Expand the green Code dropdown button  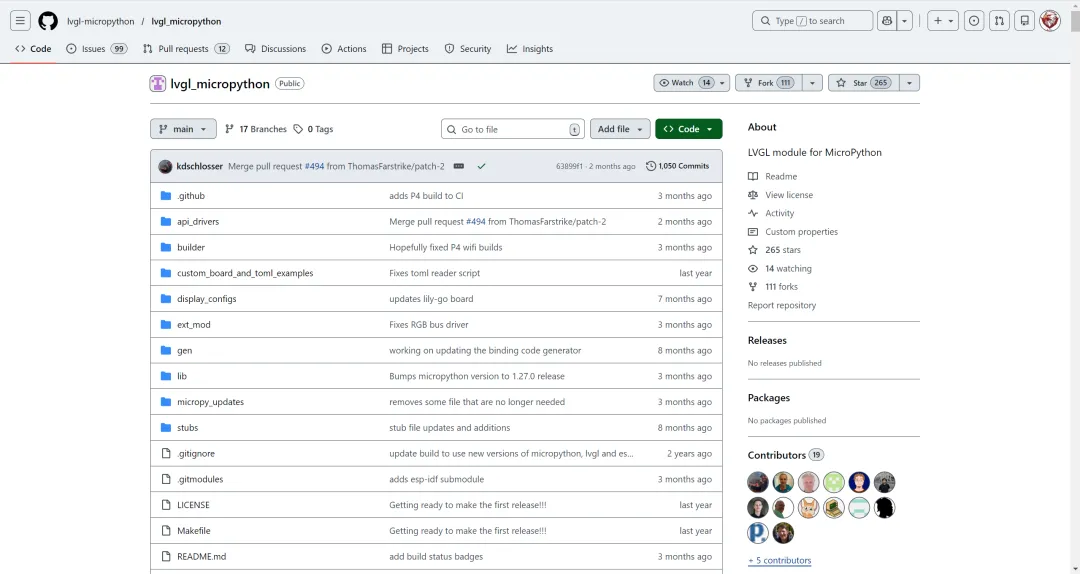point(688,129)
